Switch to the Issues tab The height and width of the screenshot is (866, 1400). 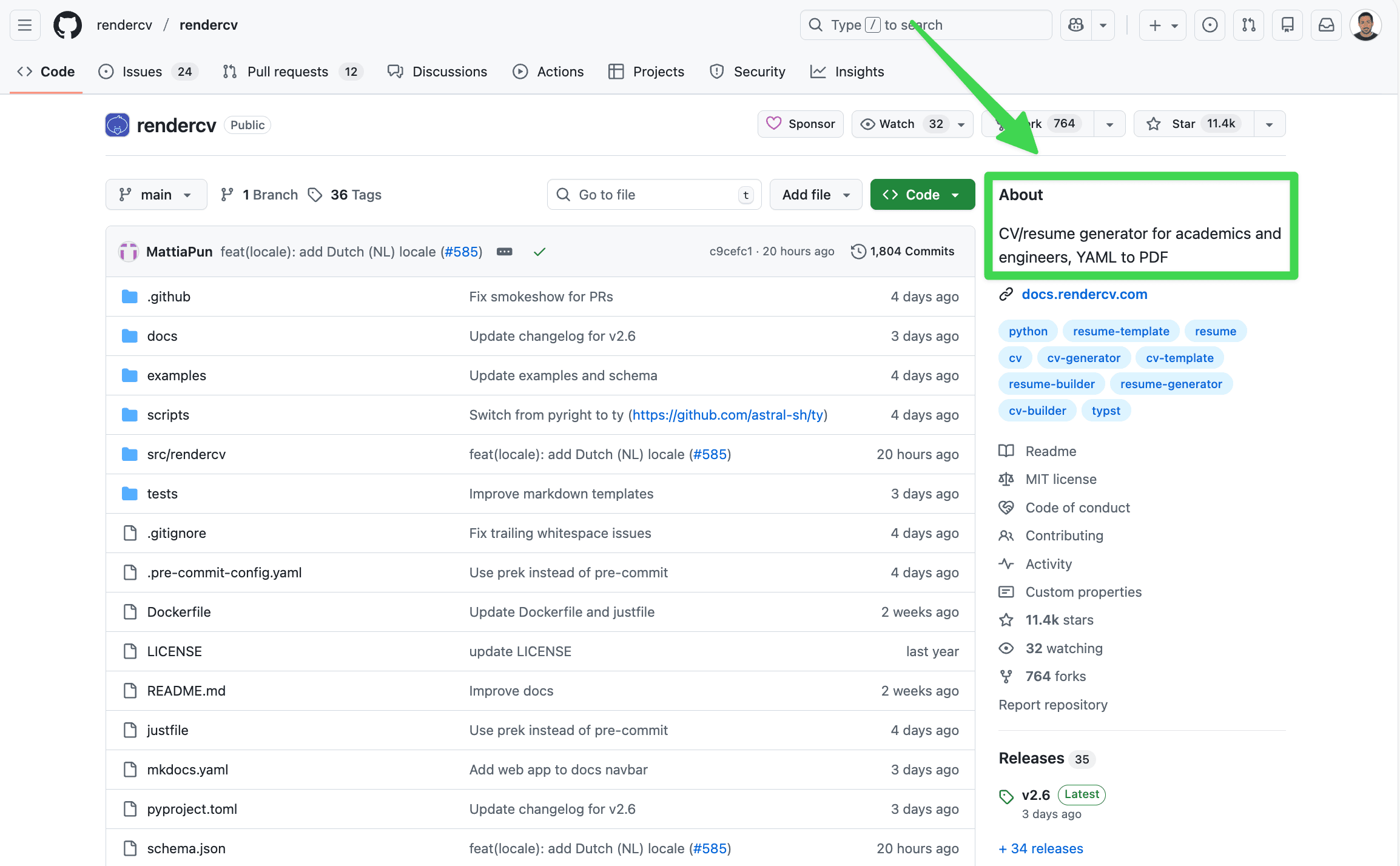click(x=141, y=71)
